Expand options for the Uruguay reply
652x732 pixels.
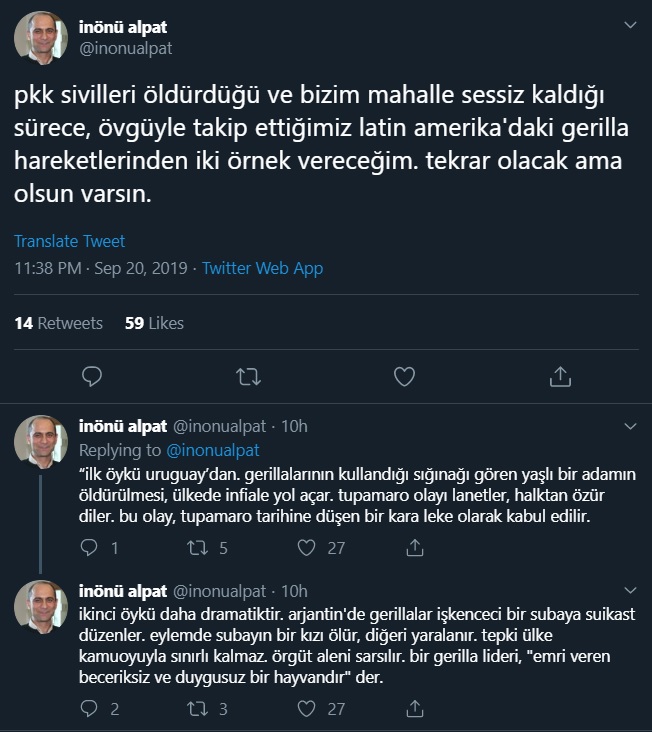[x=630, y=426]
